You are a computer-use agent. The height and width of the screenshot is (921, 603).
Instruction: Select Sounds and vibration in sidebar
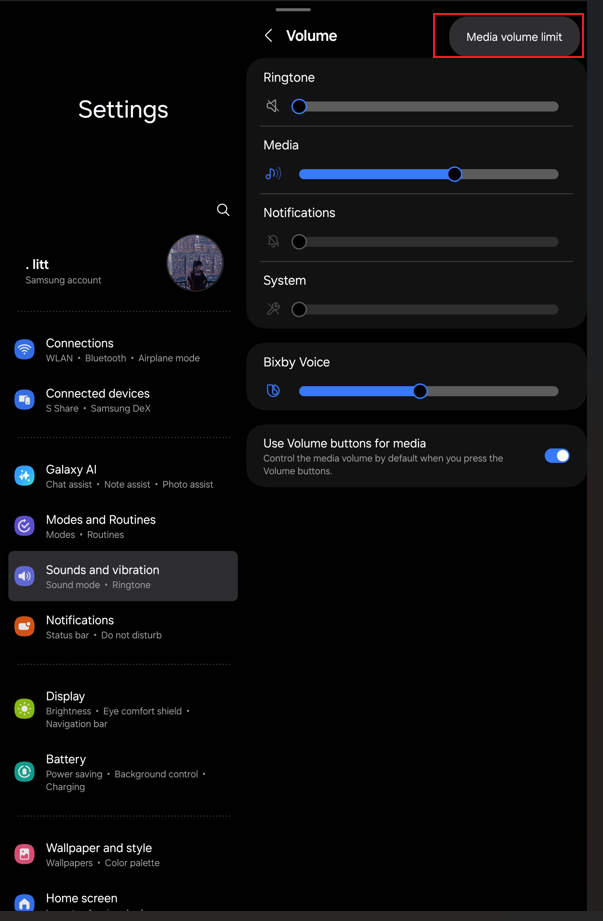(x=123, y=576)
